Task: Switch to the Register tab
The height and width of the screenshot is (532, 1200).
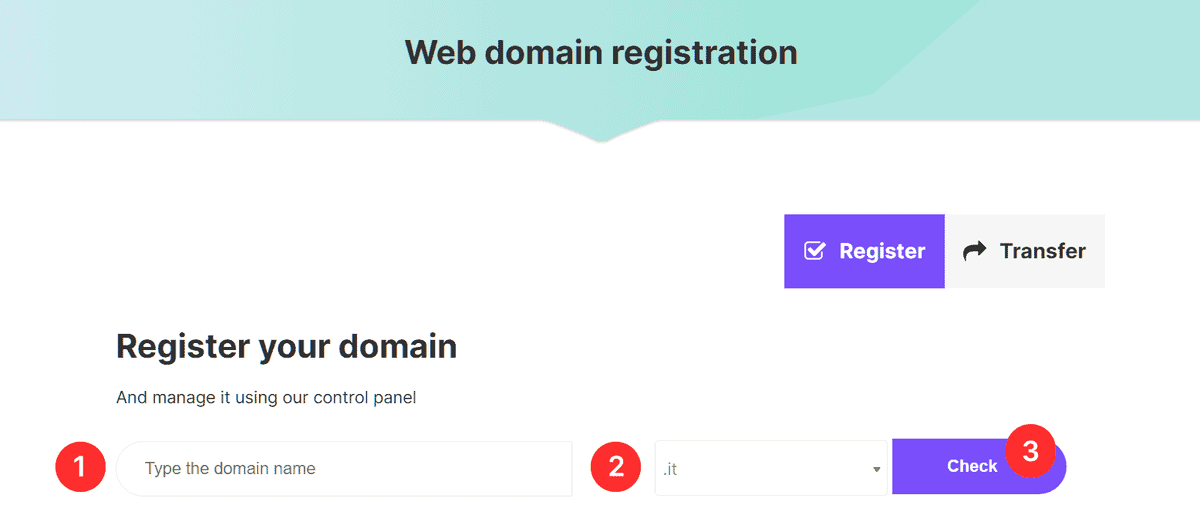Action: pyautogui.click(x=864, y=251)
